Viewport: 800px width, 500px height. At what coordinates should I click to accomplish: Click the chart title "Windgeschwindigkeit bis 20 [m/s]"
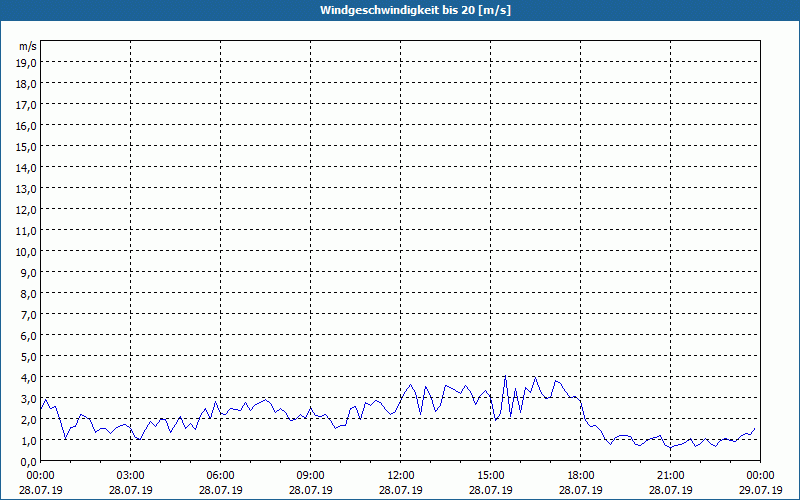click(415, 10)
